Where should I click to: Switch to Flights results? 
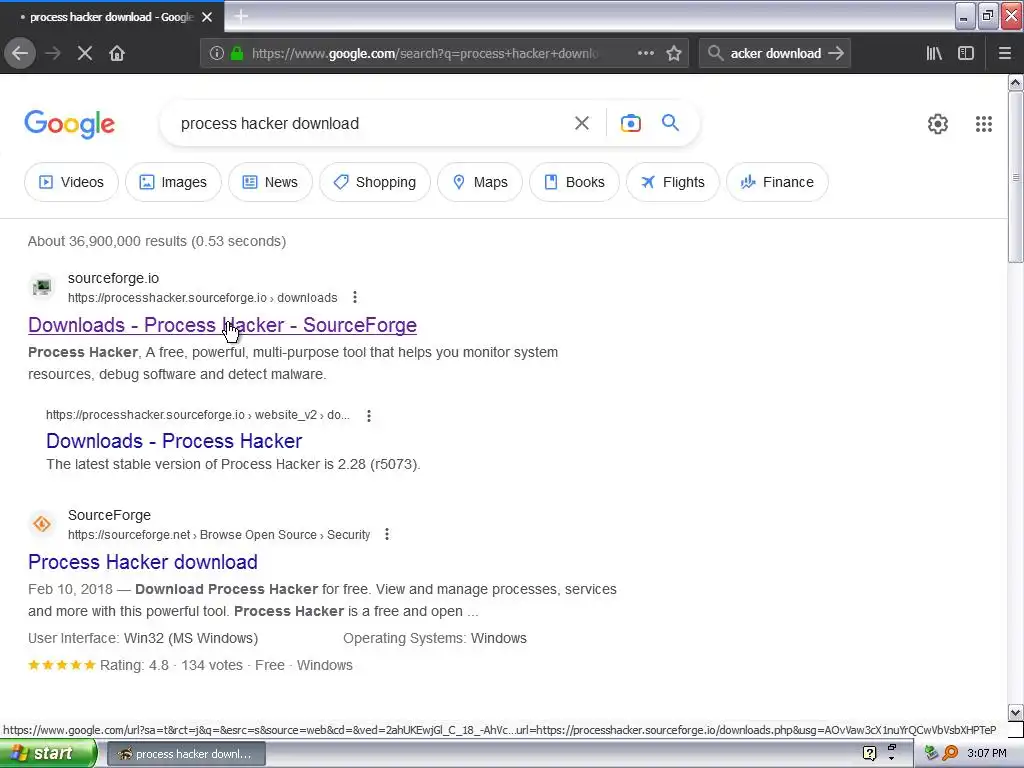click(673, 182)
